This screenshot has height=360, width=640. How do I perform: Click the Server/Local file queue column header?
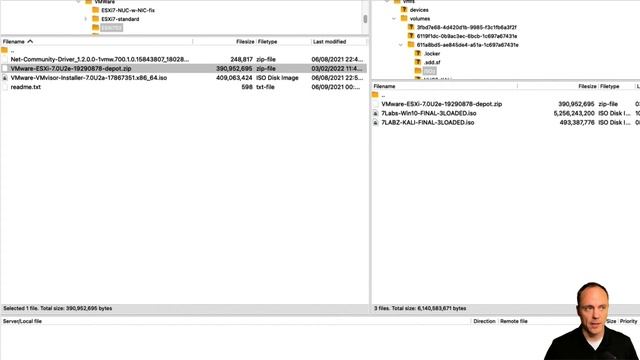(x=22, y=321)
